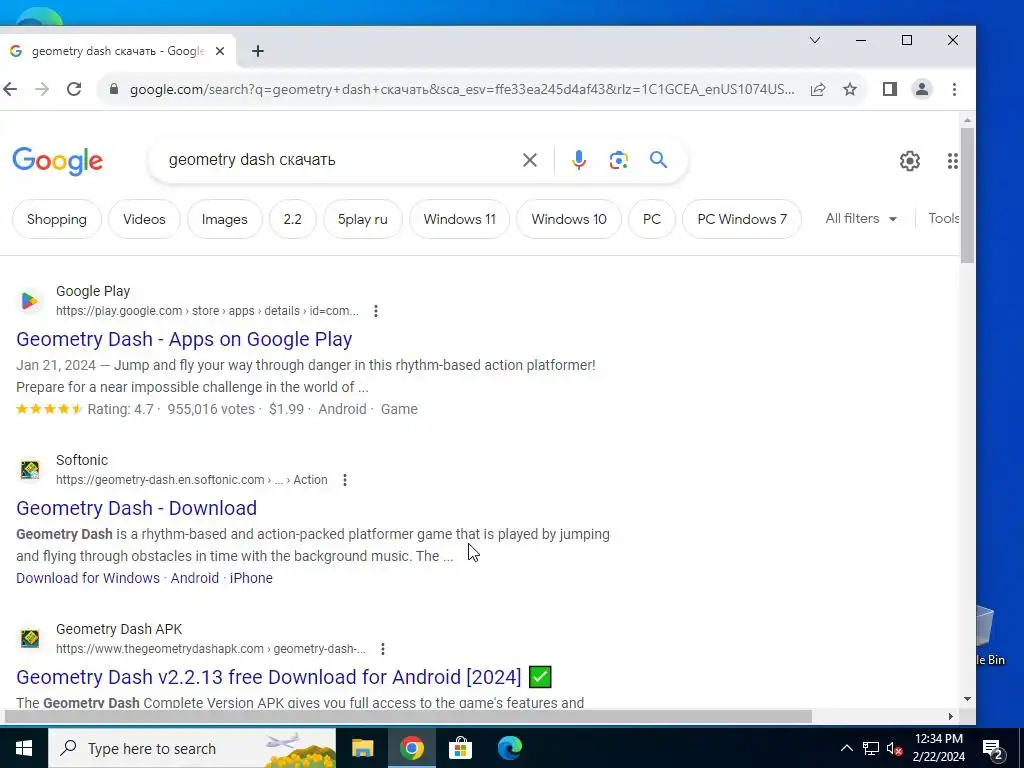Open Google search settings gear

tap(910, 161)
